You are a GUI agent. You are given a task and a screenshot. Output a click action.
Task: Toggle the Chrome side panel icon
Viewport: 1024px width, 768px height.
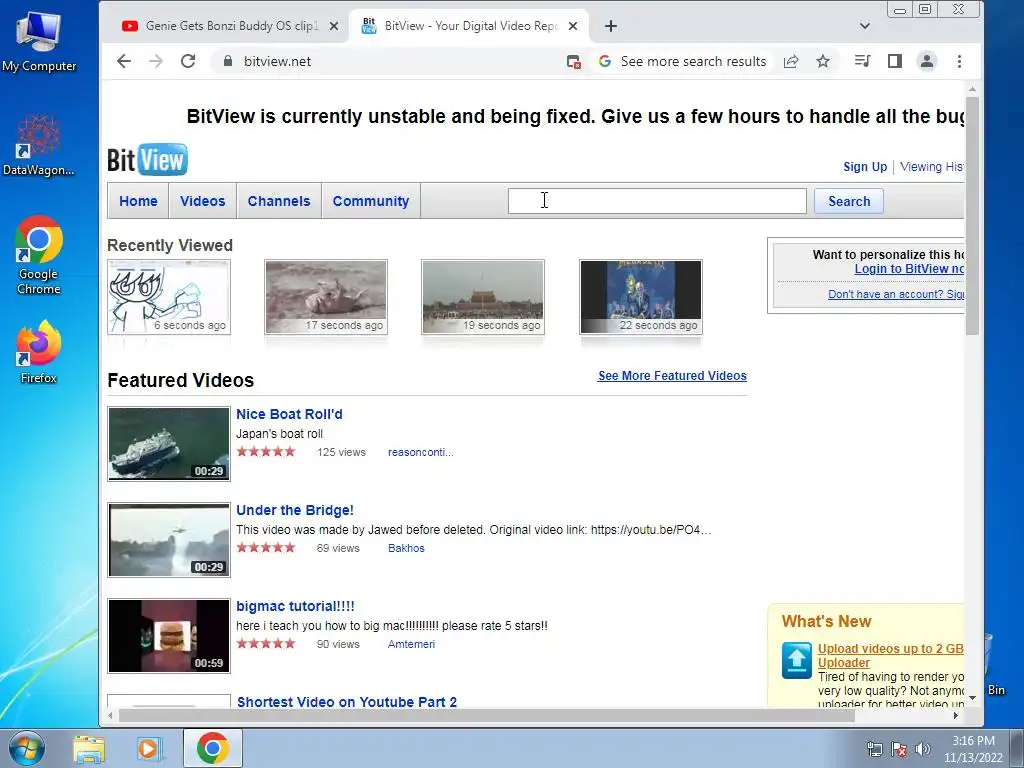(x=895, y=61)
